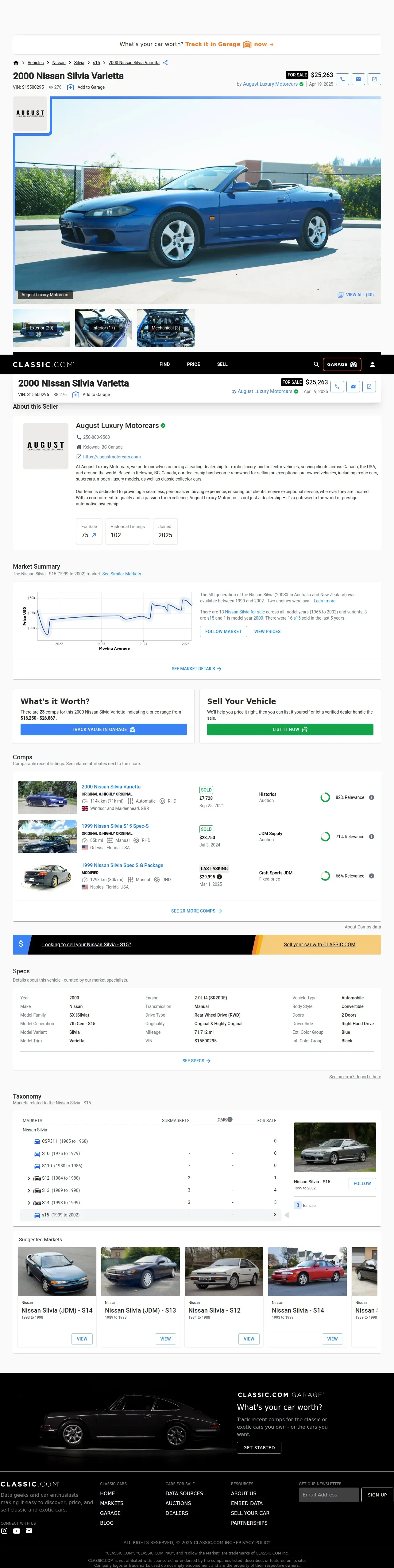
Task: Open SEE SPECS link
Action: 196,1061
